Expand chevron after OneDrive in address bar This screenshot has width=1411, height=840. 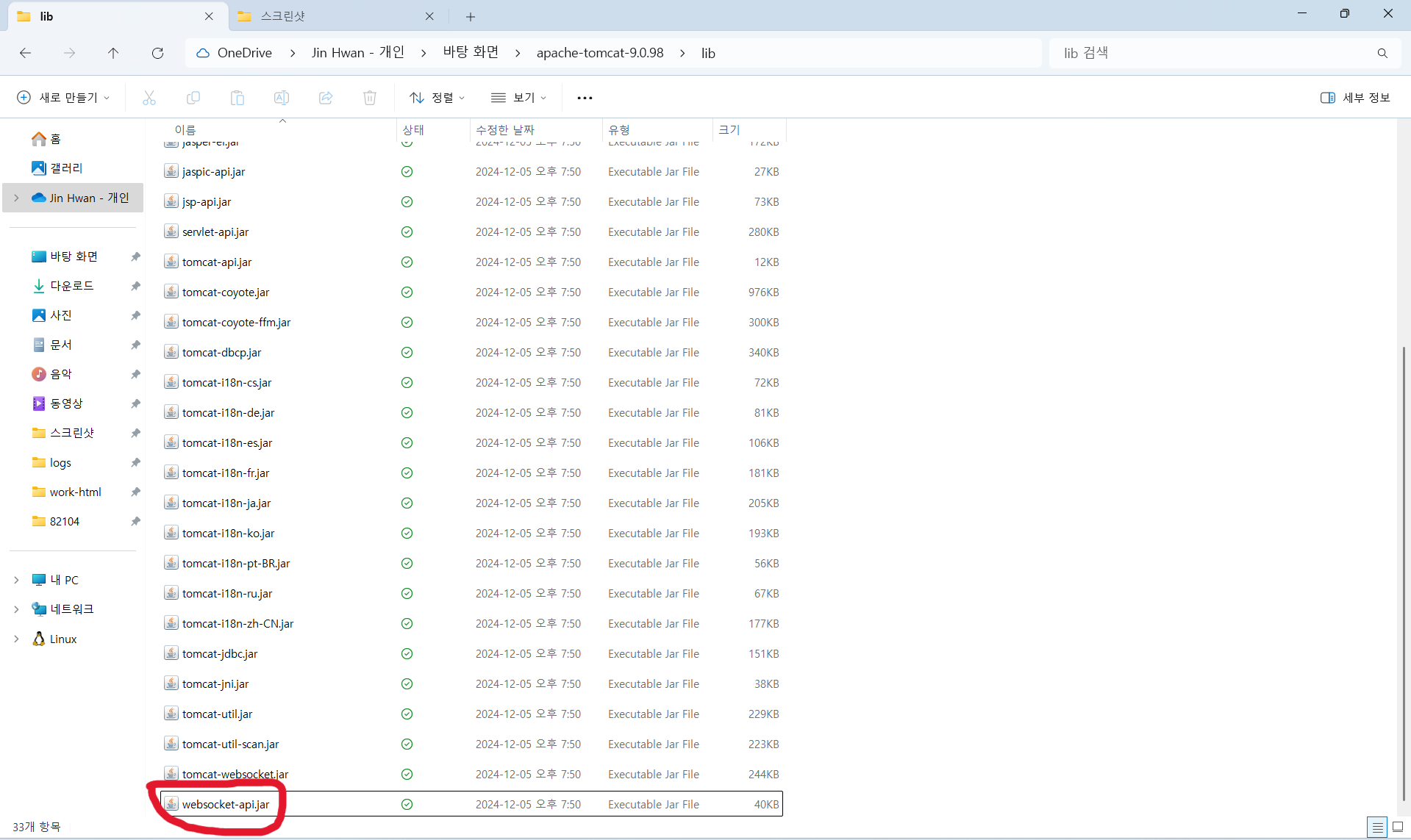[x=293, y=53]
